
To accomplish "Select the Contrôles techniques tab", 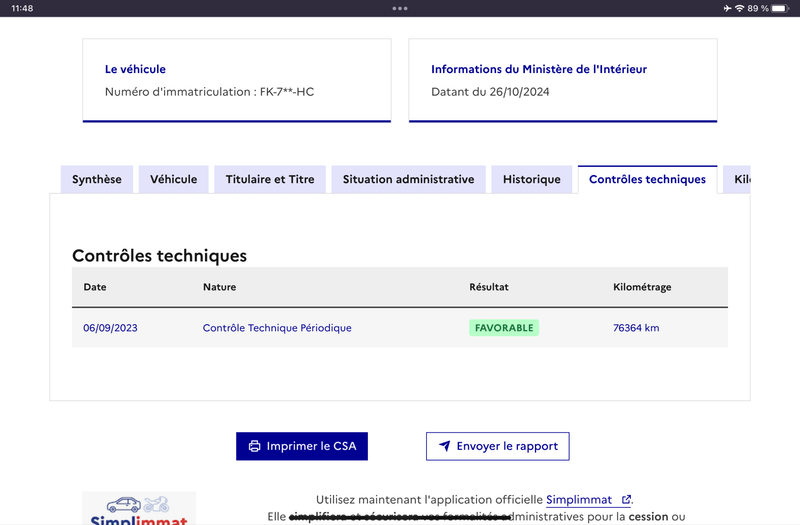I will click(x=647, y=180).
